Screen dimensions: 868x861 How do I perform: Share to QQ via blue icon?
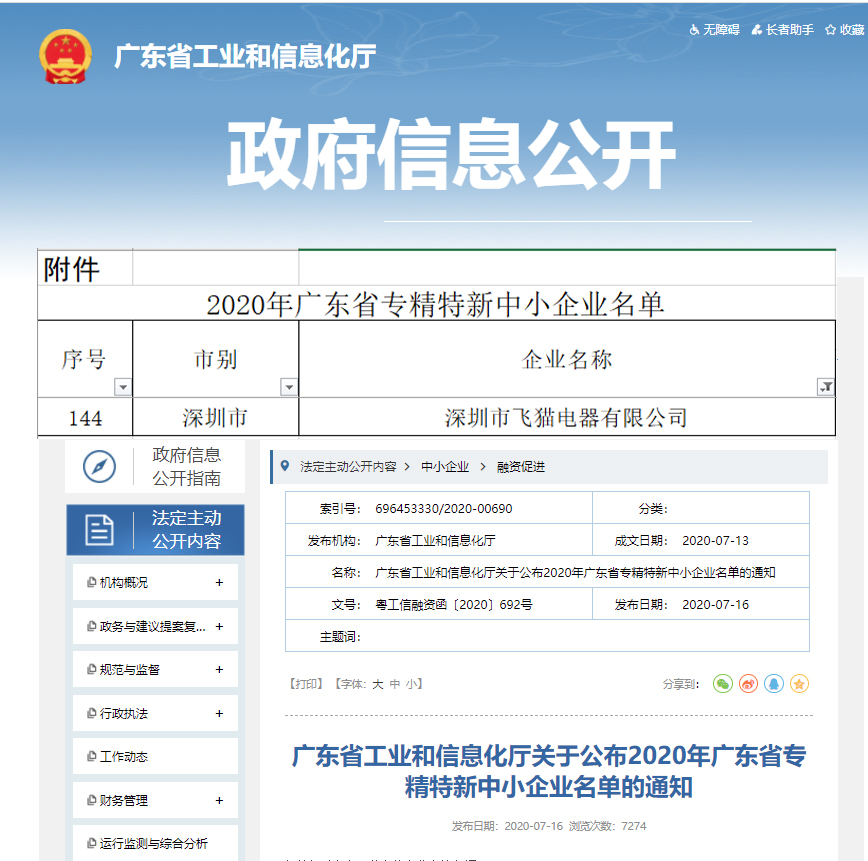pyautogui.click(x=773, y=684)
